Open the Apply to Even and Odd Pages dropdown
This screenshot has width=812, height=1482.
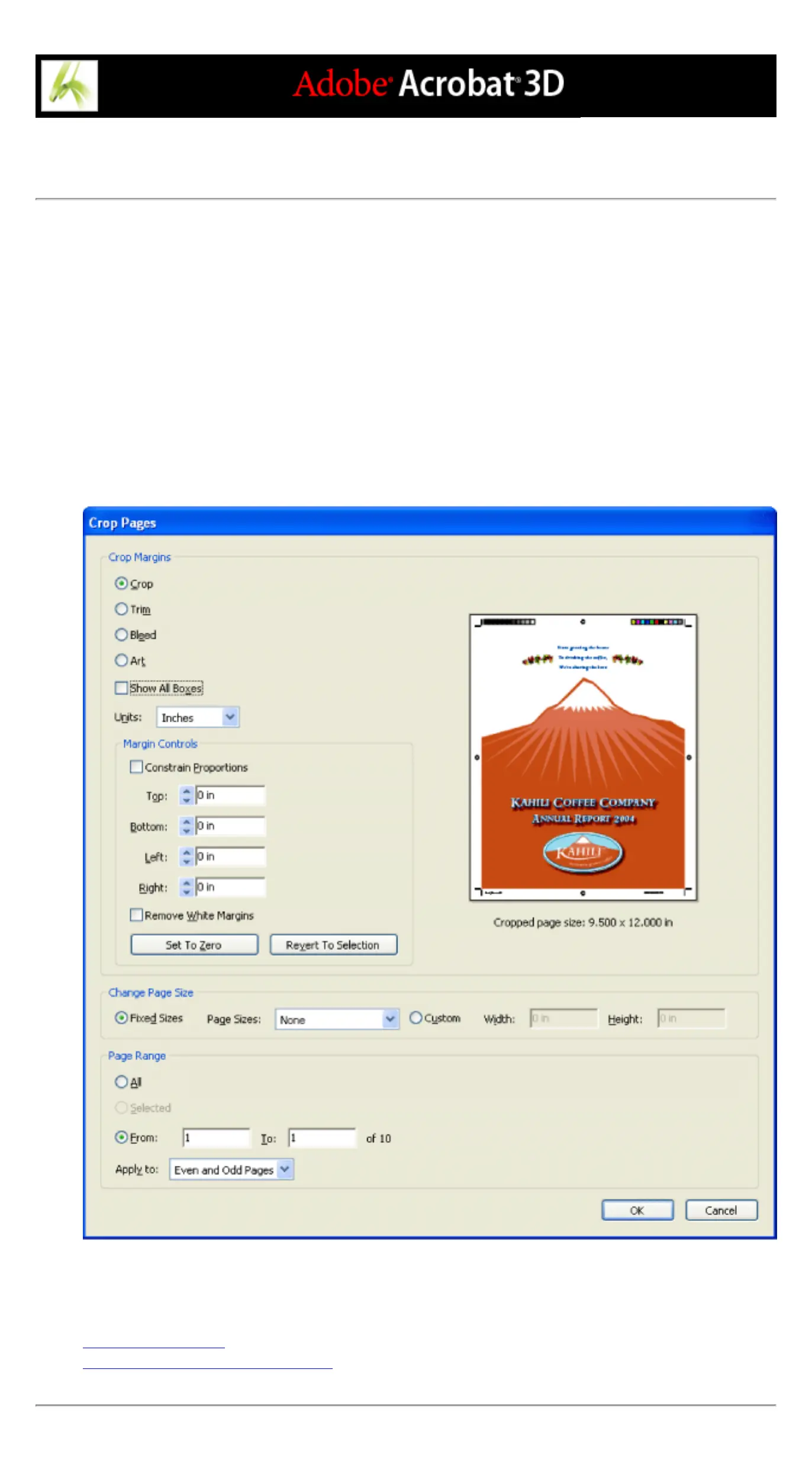coord(231,1170)
